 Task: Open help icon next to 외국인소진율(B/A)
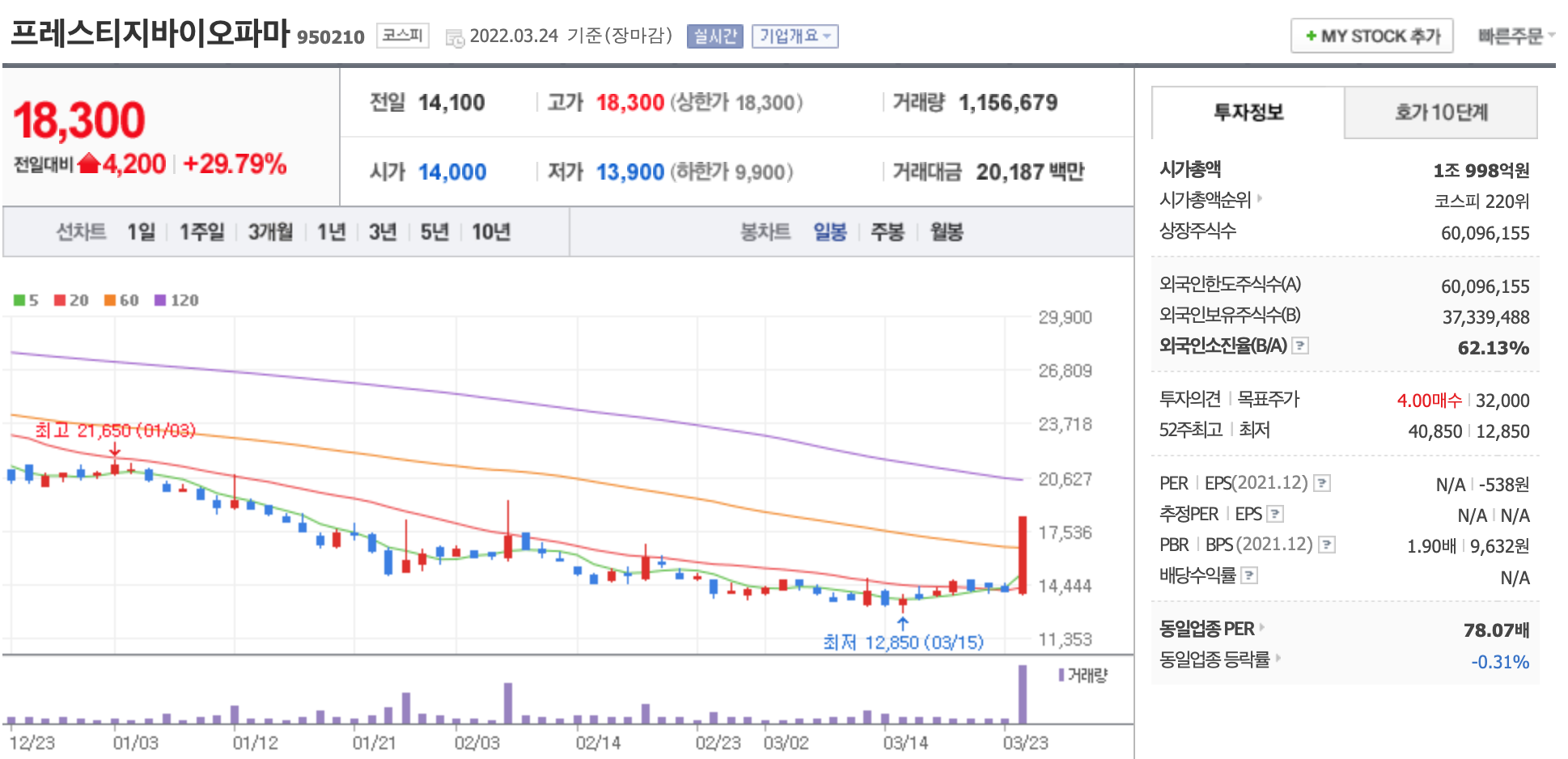(1300, 346)
